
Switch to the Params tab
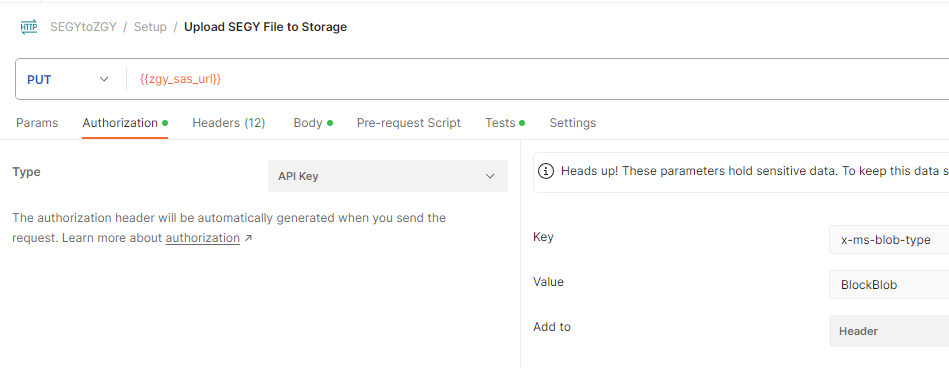tap(37, 123)
